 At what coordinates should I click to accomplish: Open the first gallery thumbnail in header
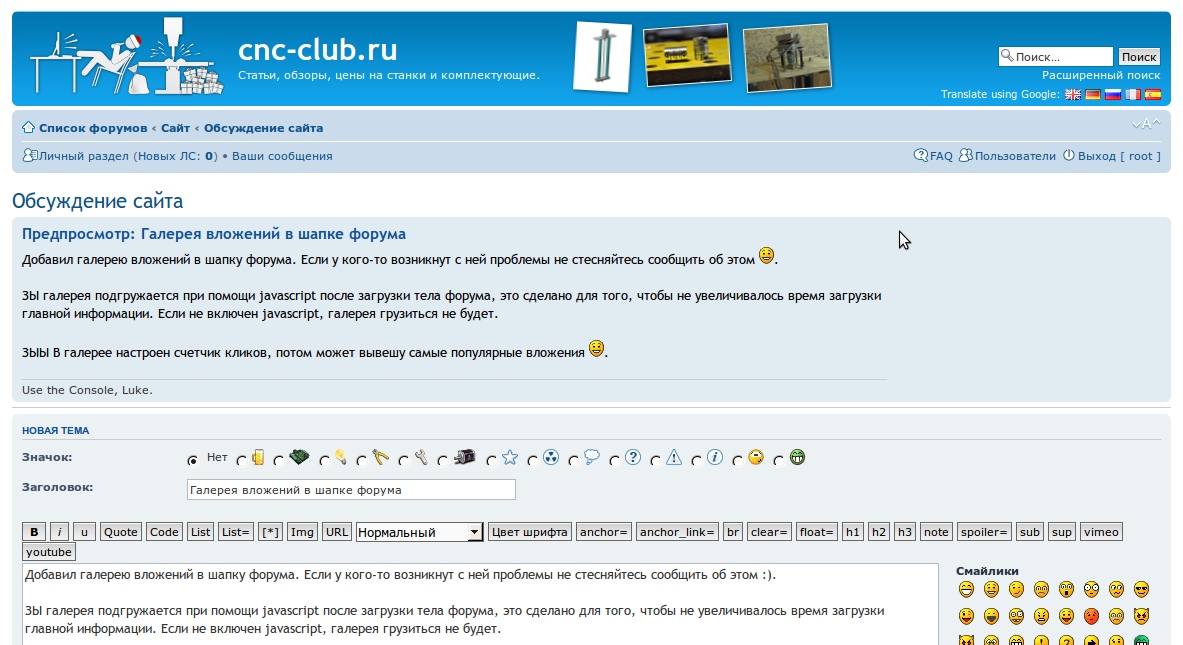coord(603,57)
